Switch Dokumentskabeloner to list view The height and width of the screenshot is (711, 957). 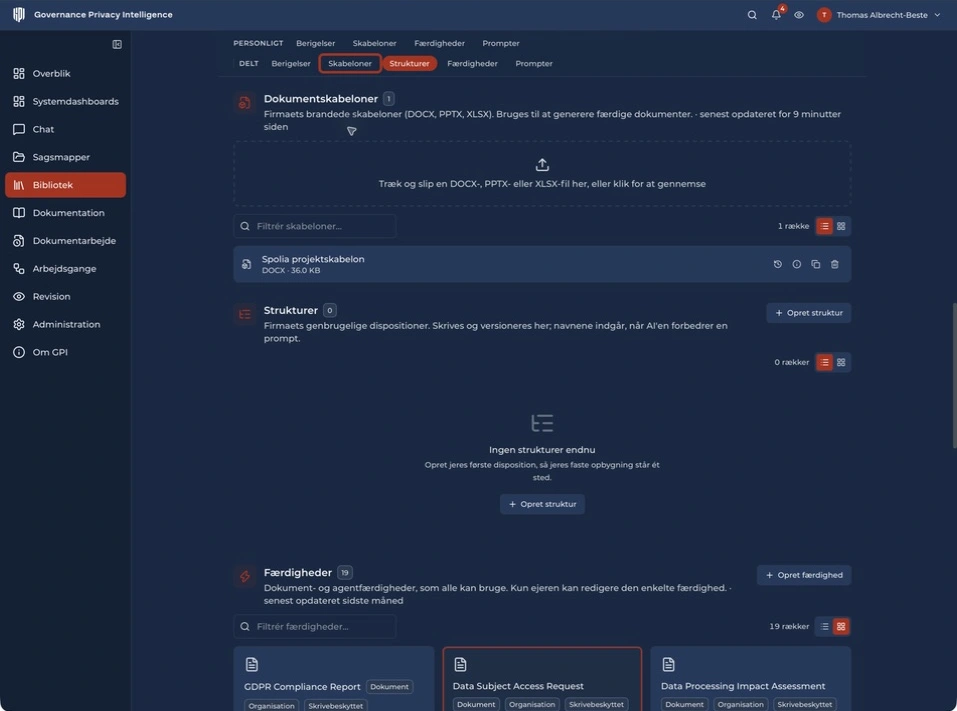pos(825,226)
